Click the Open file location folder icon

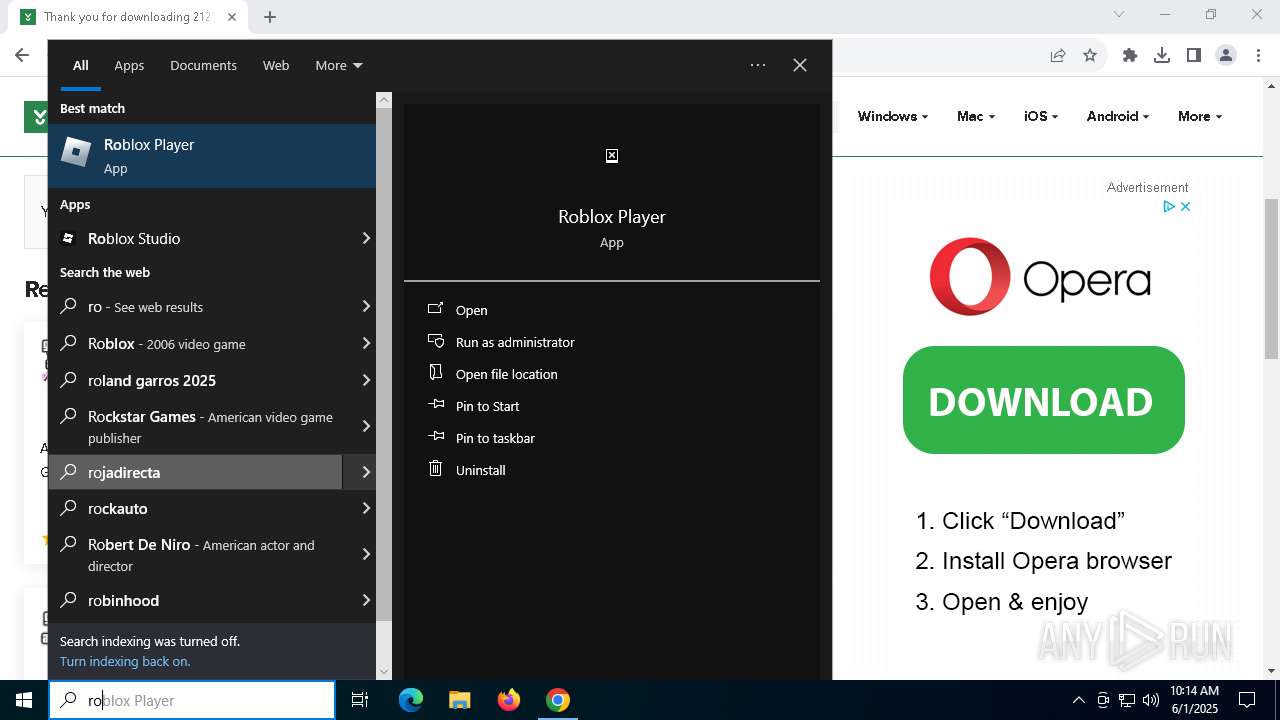point(435,373)
